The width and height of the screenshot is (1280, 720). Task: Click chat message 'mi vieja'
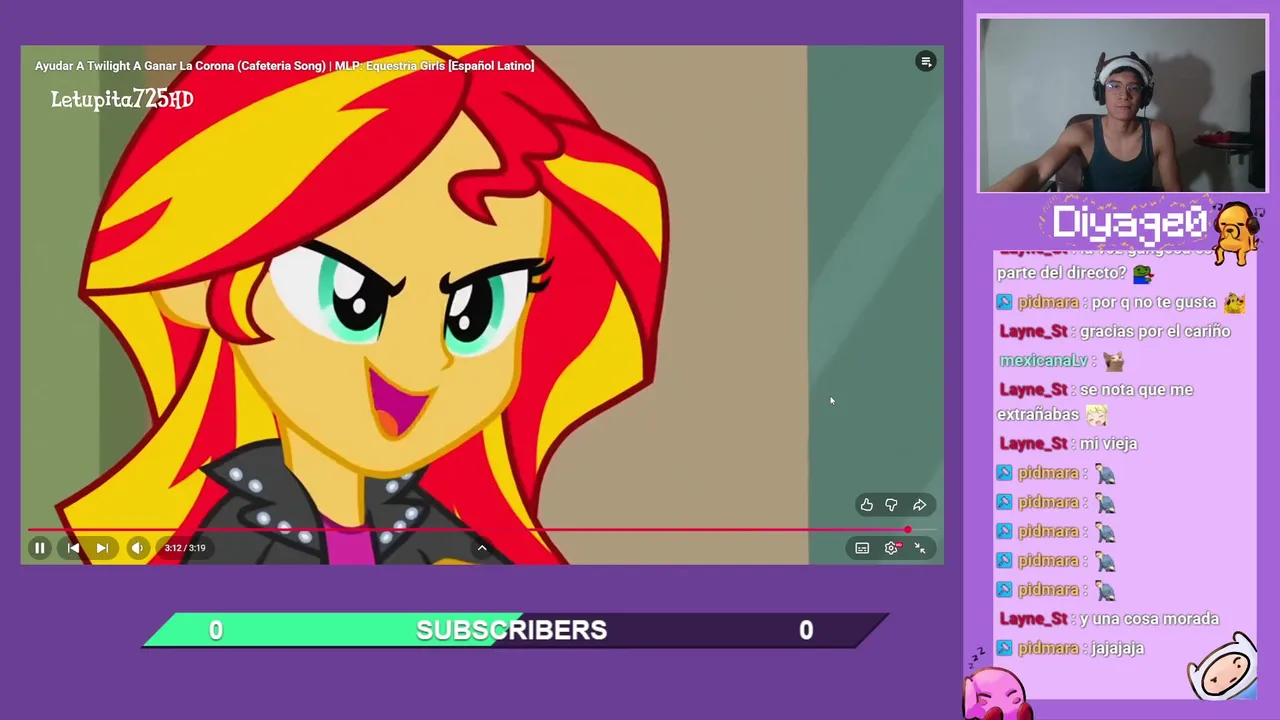[x=1108, y=443]
